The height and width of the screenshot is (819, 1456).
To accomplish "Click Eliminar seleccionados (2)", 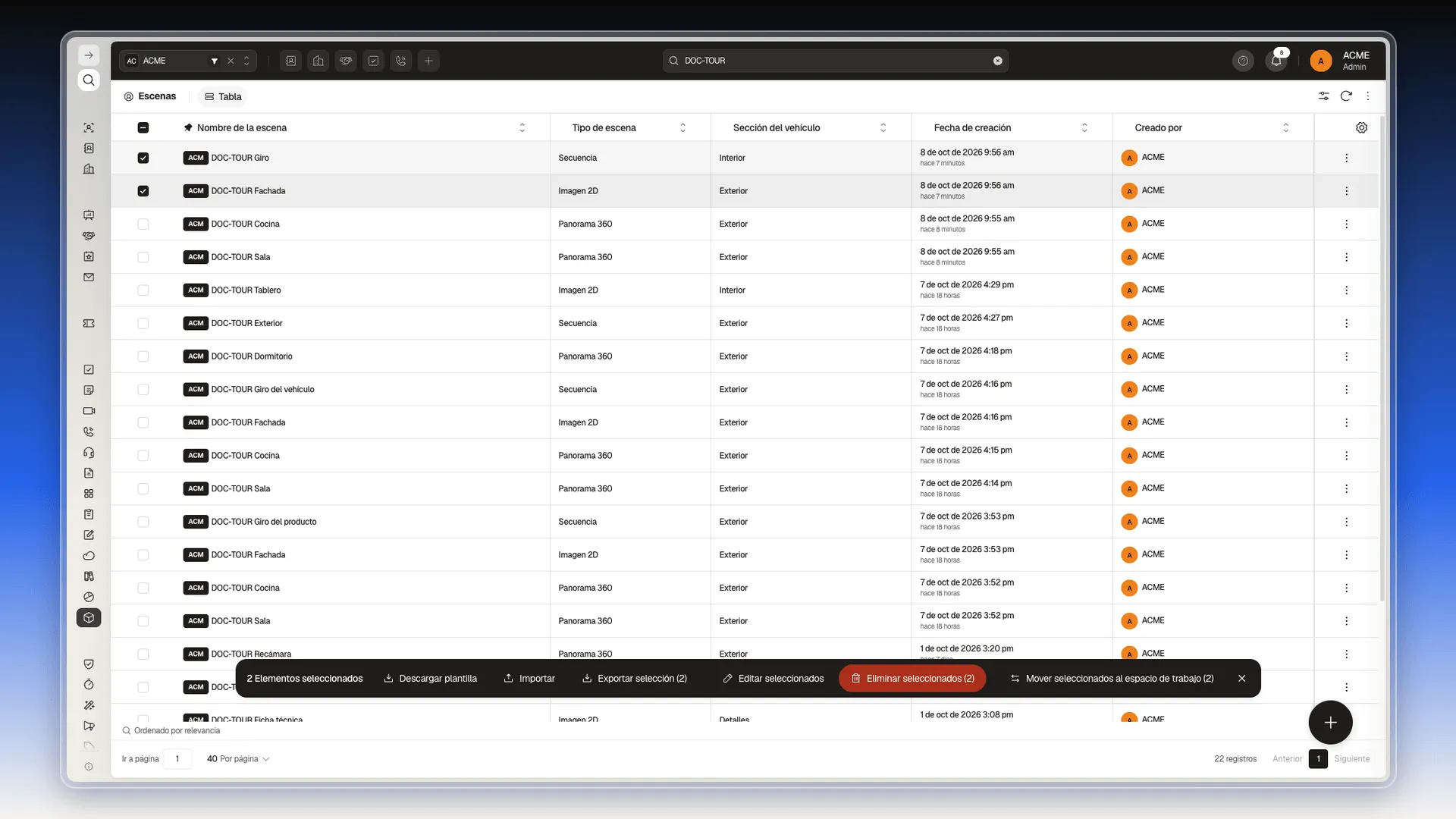I will tap(912, 679).
